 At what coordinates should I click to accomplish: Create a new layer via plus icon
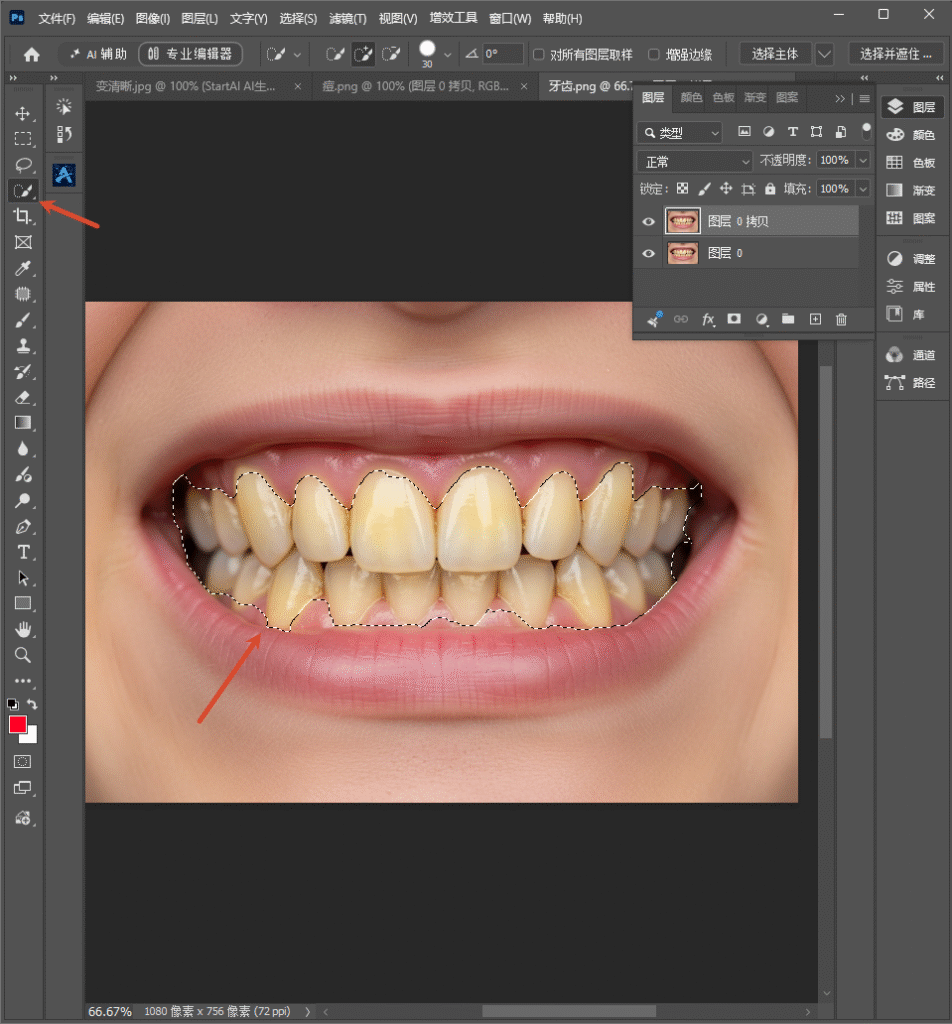coord(815,319)
